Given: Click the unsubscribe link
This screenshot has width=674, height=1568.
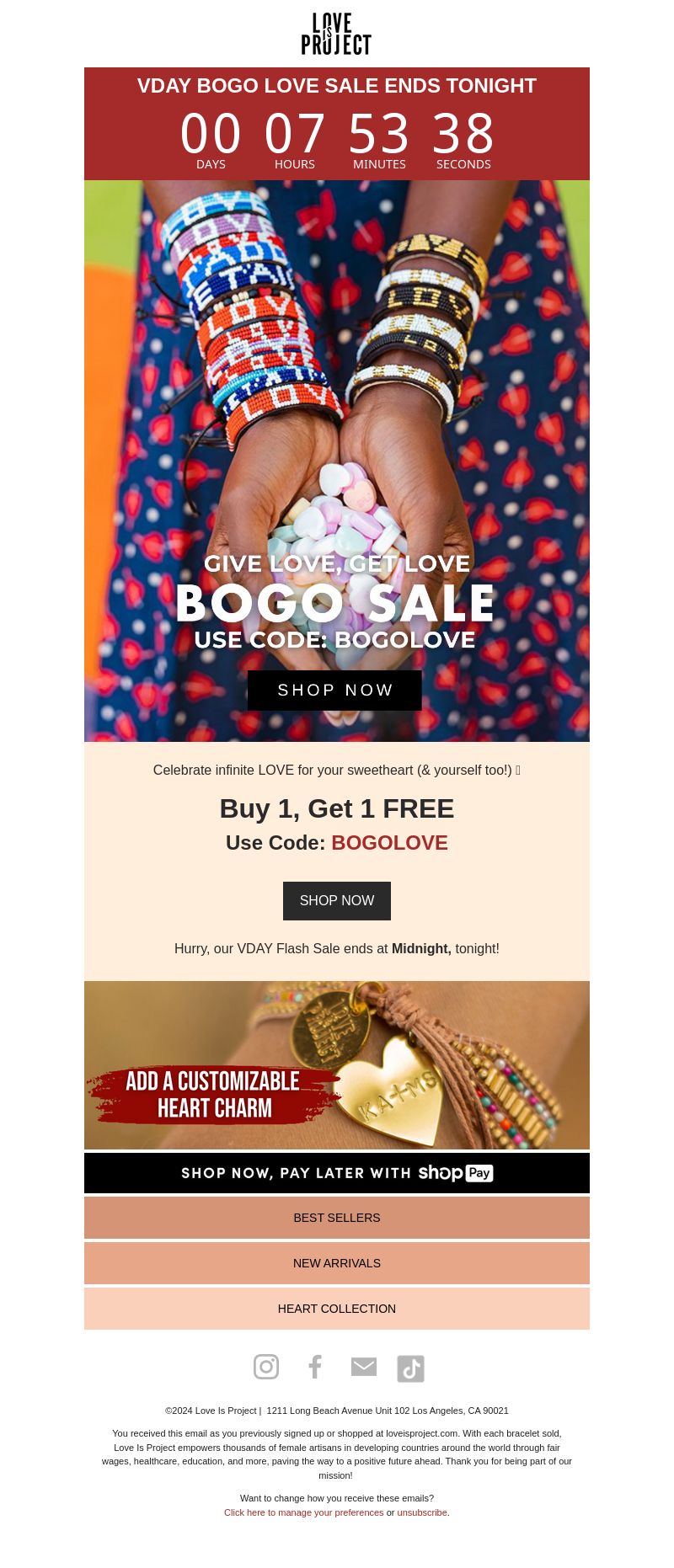Looking at the screenshot, I should tap(422, 1512).
